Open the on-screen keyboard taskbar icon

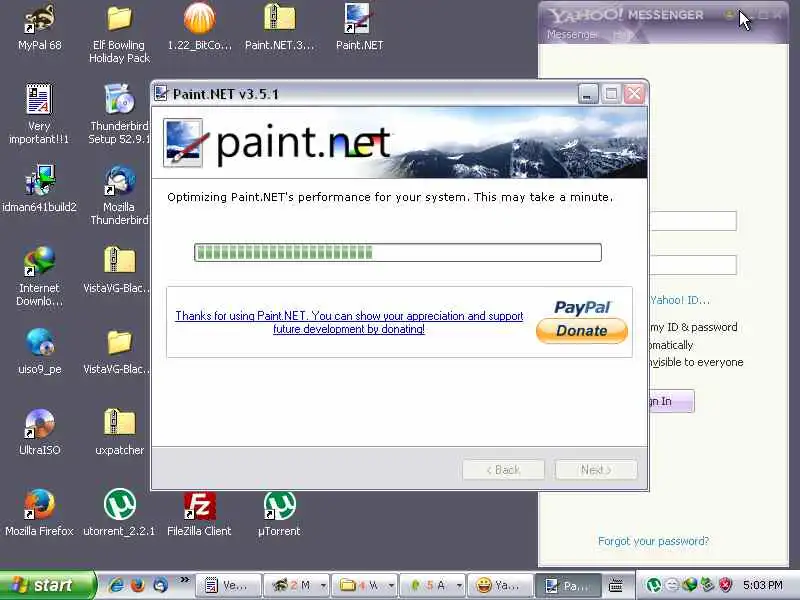click(x=616, y=586)
